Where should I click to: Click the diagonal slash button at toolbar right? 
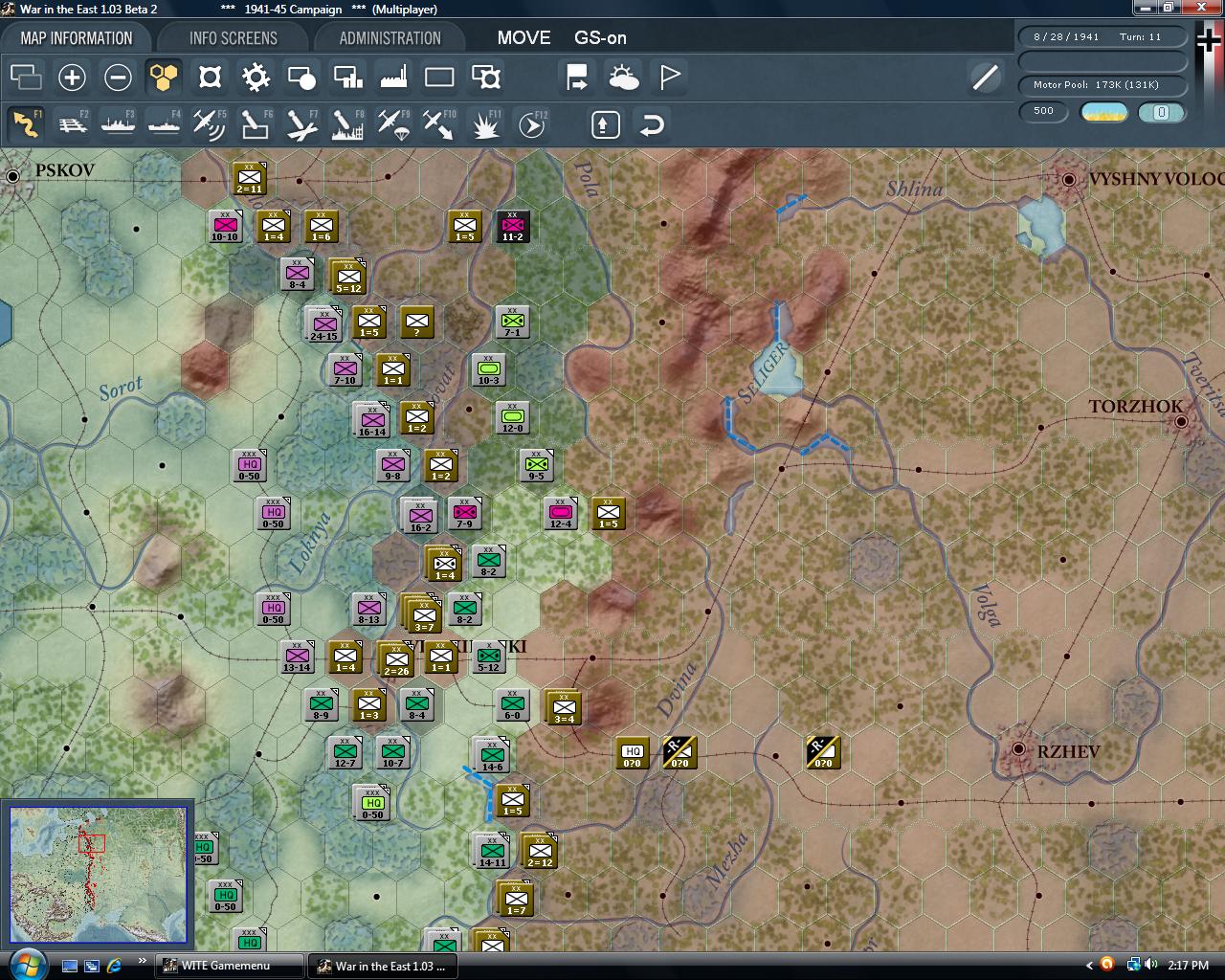[985, 78]
